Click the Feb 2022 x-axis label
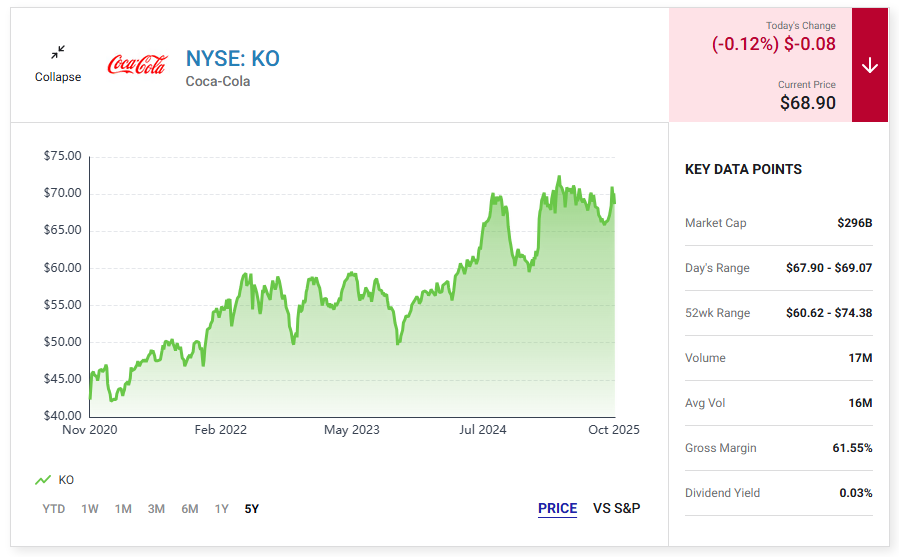This screenshot has height=557, width=899. tap(221, 430)
